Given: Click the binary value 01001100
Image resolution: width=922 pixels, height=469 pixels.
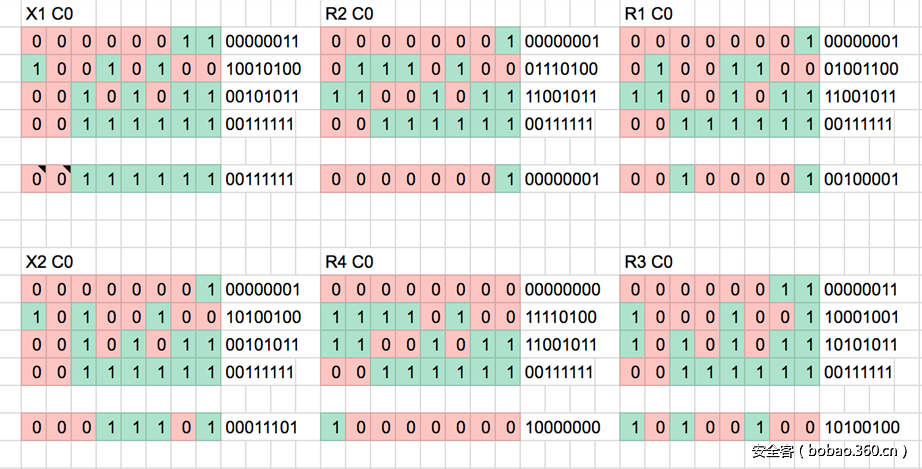Looking at the screenshot, I should 861,69.
